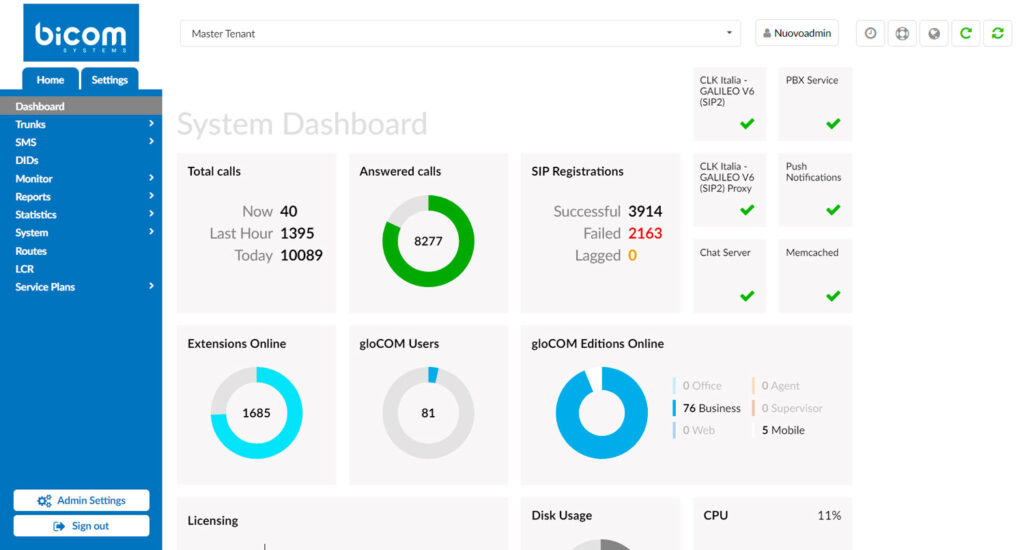Click the Last Hour calls value 1395

pyautogui.click(x=297, y=233)
